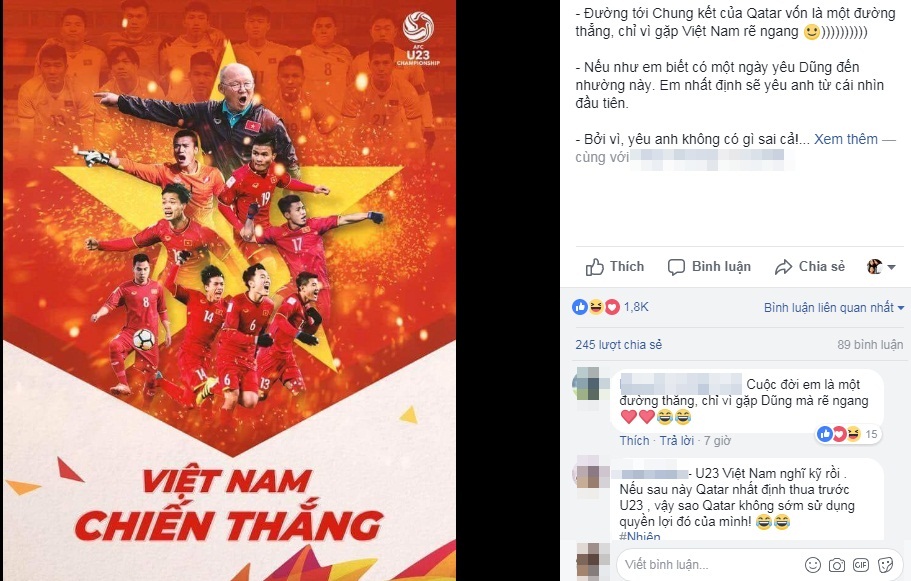The height and width of the screenshot is (581, 911).
Task: Expand the profile avatar selector dropdown
Action: click(x=881, y=267)
